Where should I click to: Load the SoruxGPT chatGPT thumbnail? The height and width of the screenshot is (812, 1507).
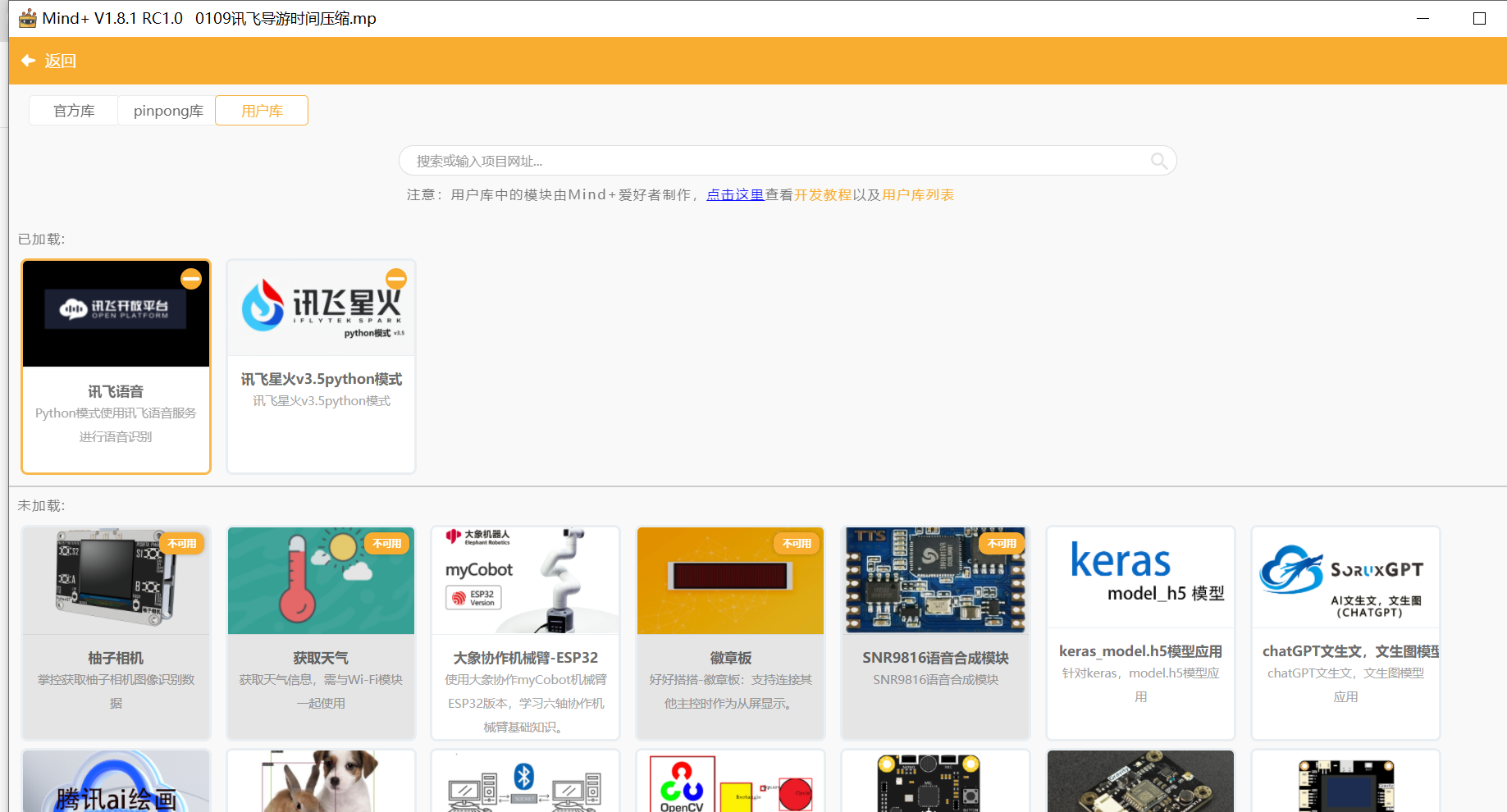pos(1345,577)
